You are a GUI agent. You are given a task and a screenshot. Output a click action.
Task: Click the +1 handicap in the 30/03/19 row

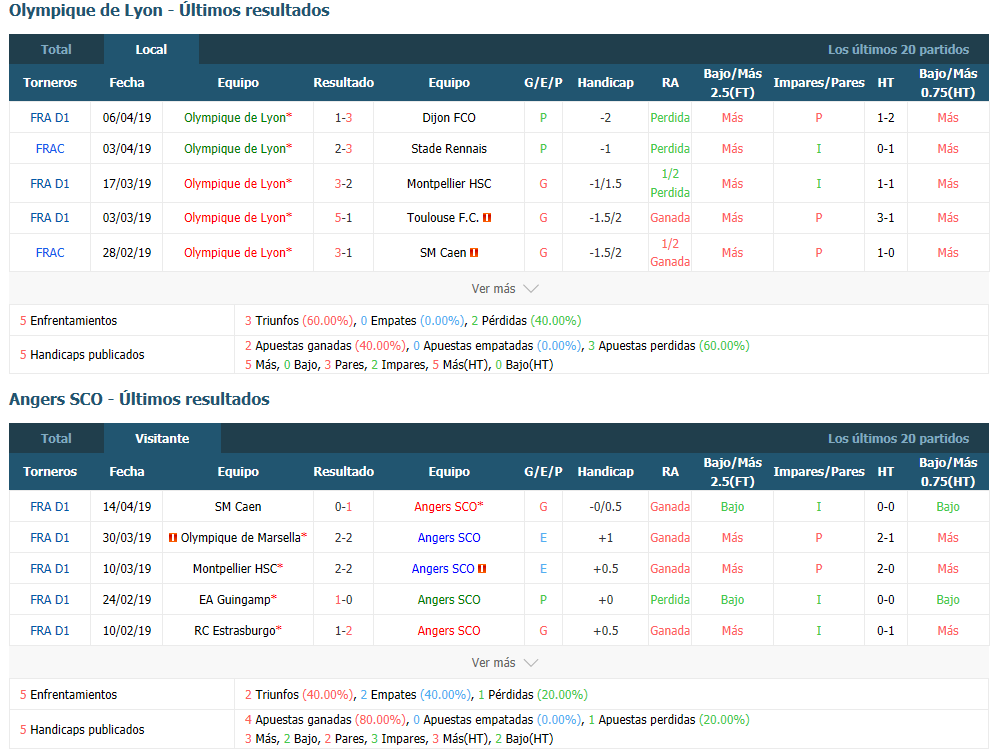click(605, 538)
